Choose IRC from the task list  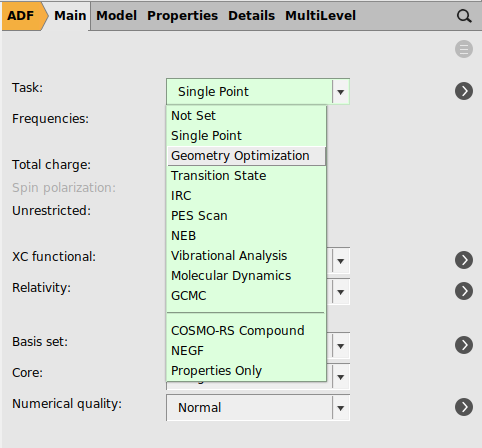[x=246, y=196]
